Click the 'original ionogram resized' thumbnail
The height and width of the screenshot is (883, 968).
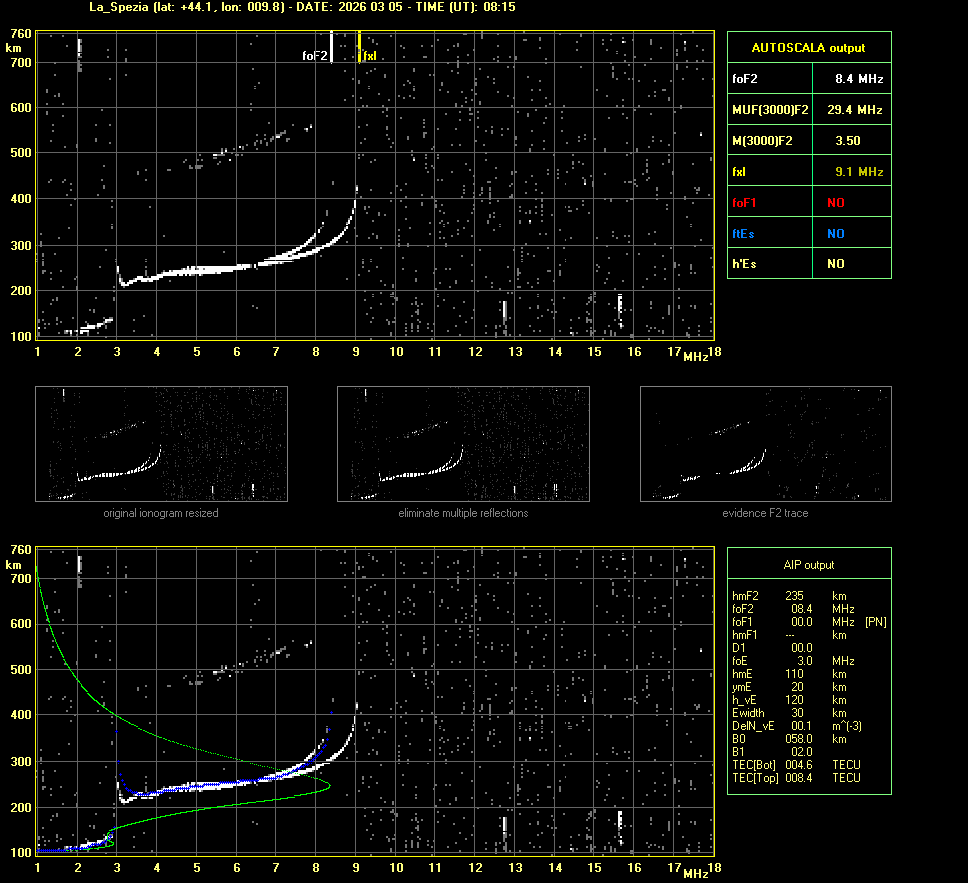click(x=161, y=444)
